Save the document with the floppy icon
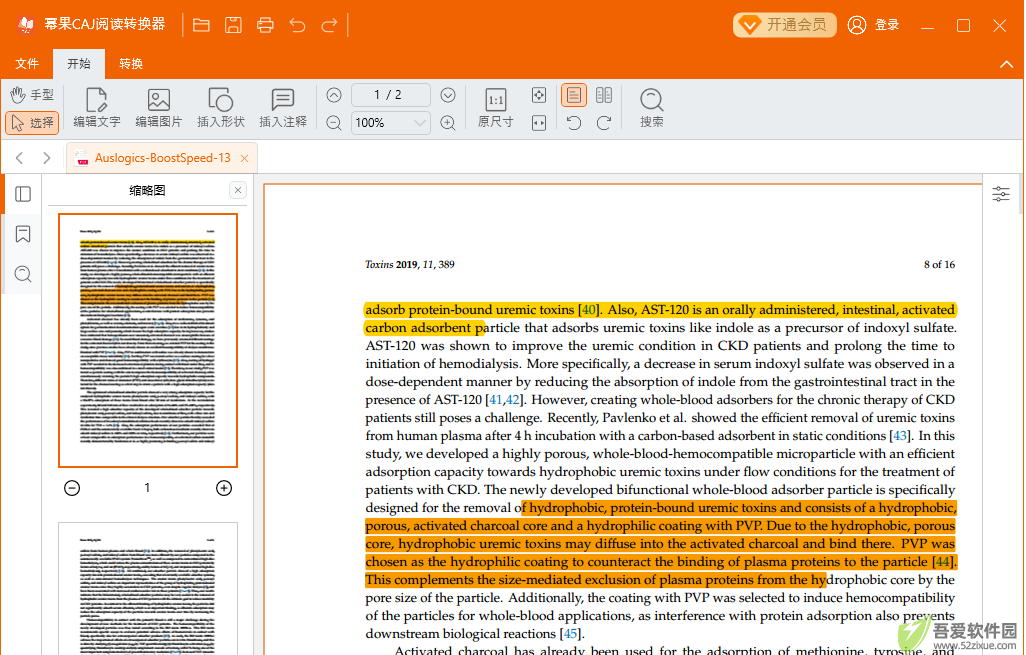This screenshot has height=655, width=1026. (x=233, y=25)
